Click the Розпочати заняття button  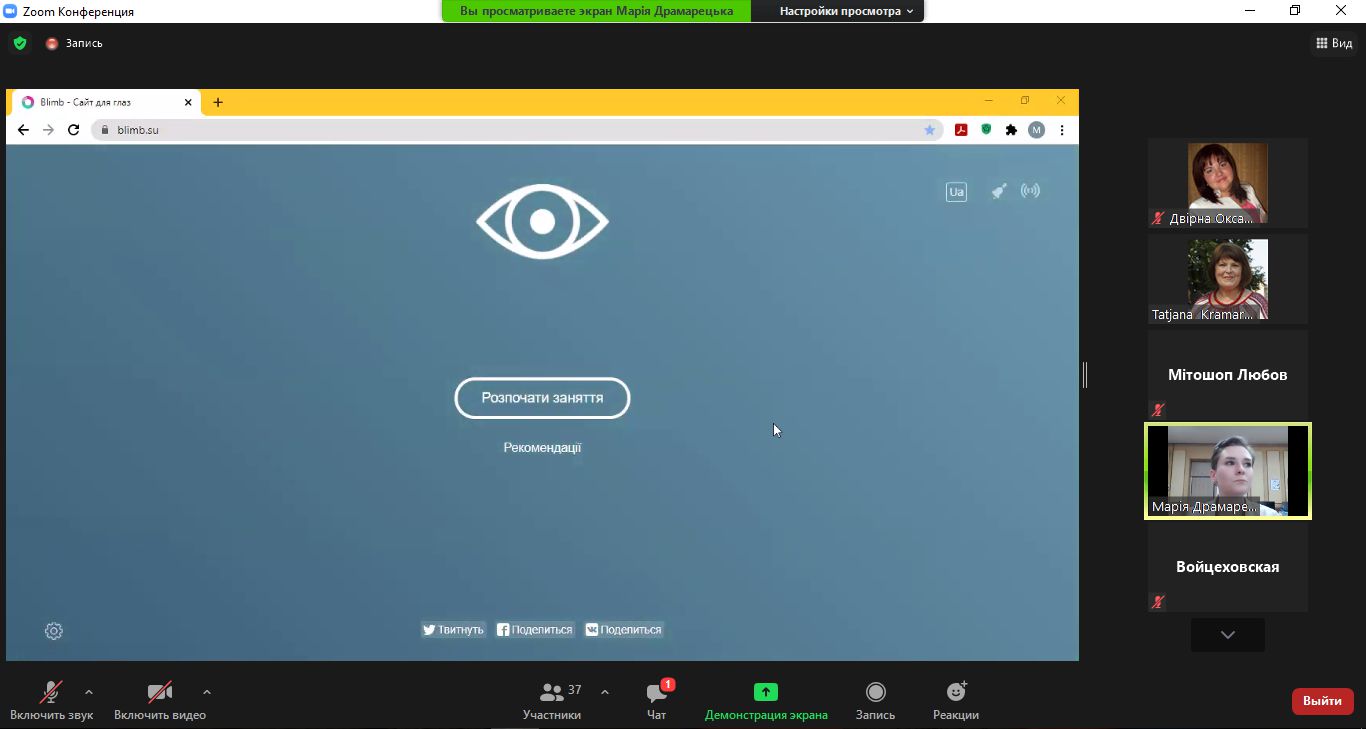coord(542,398)
